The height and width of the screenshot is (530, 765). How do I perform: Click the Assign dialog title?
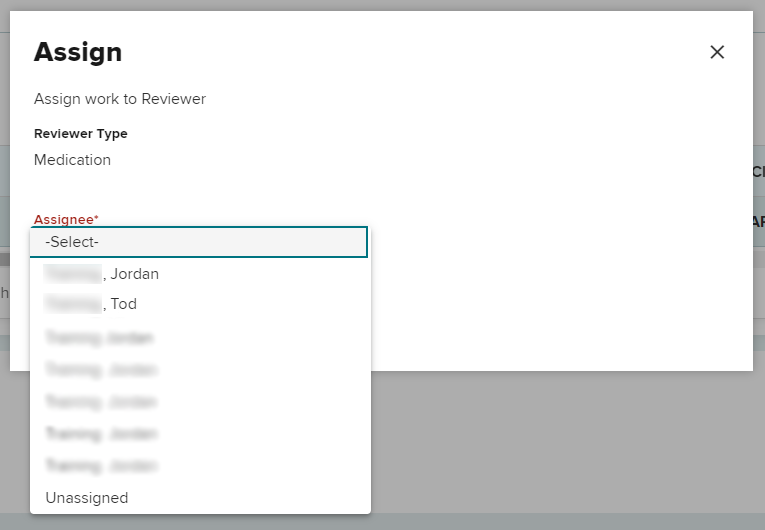(78, 52)
